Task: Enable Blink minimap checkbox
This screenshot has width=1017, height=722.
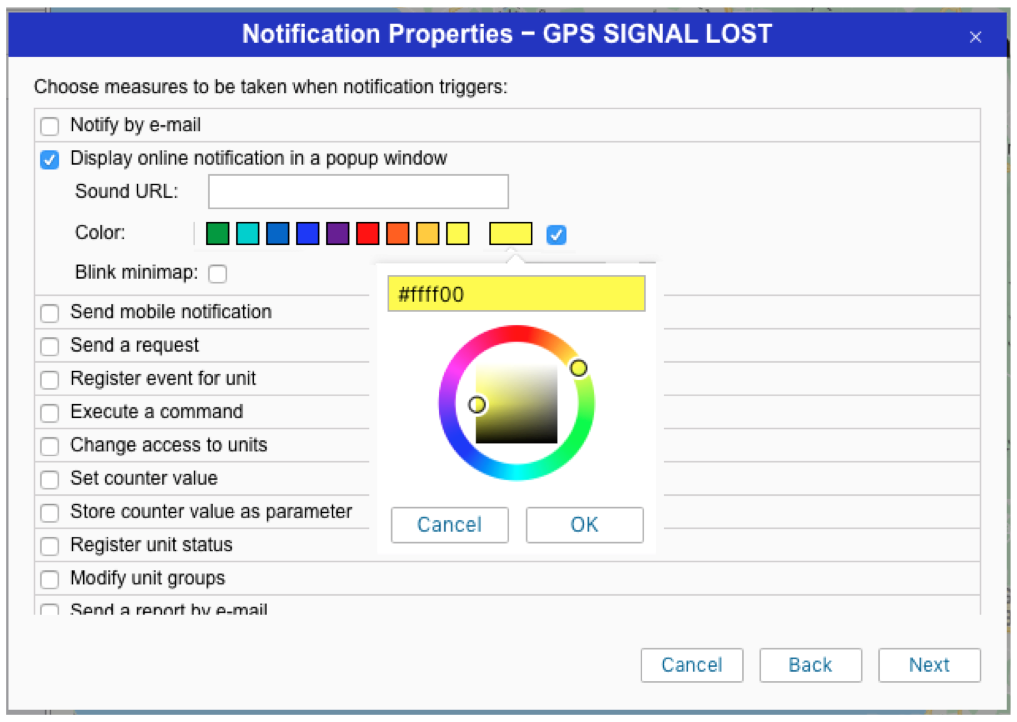Action: point(217,273)
